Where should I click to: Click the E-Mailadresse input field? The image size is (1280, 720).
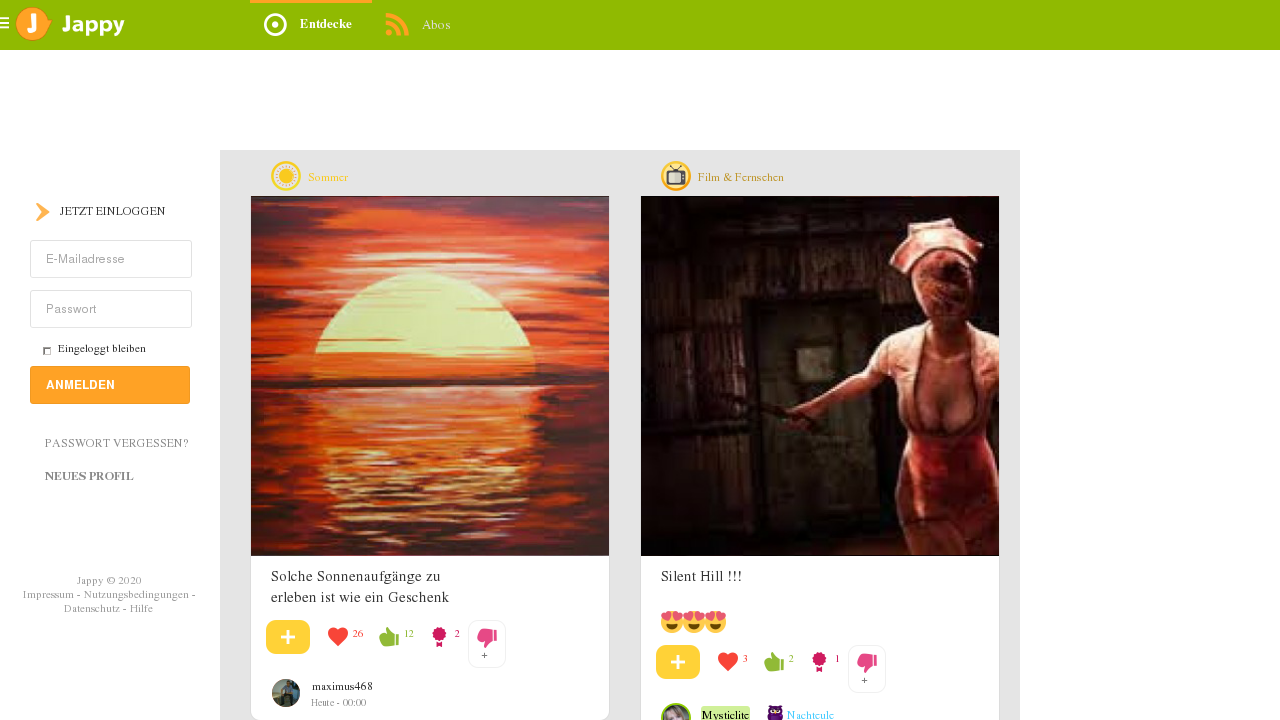click(x=111, y=259)
